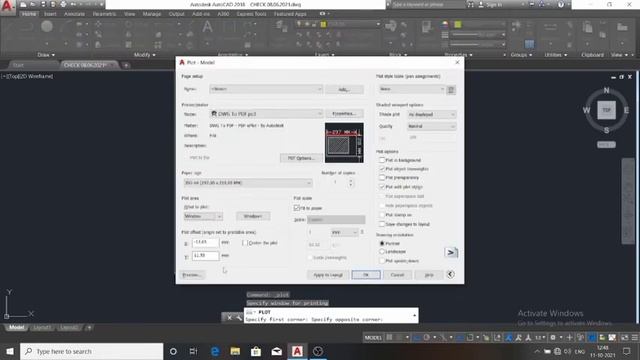Open the Shade plot dropdown
This screenshot has height=360, width=640.
point(431,115)
